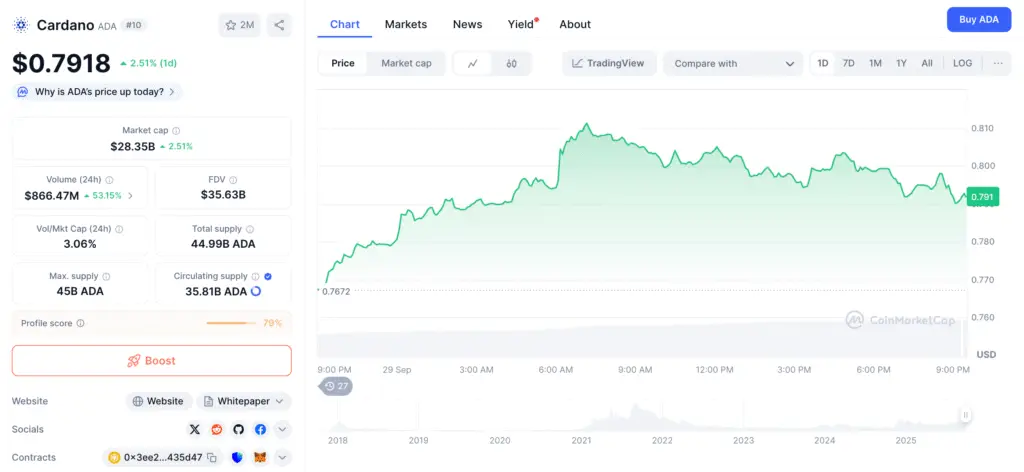Image resolution: width=1024 pixels, height=472 pixels.
Task: Click the circulating supply progress ring
Action: (x=256, y=291)
